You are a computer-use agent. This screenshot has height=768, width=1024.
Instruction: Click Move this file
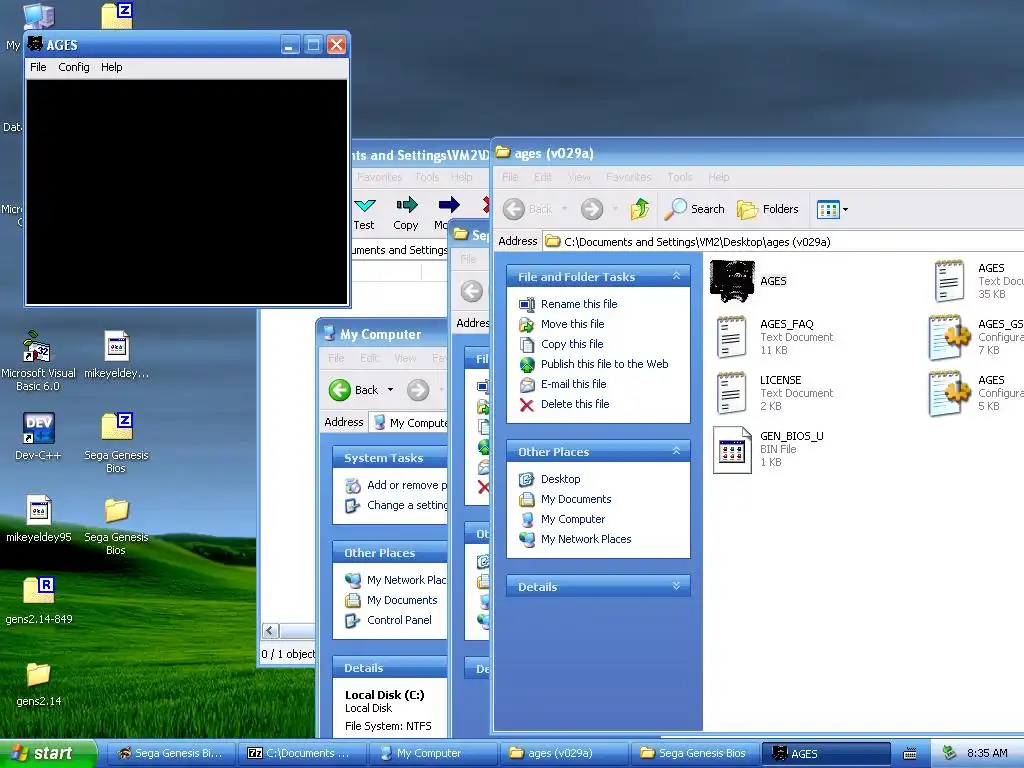(x=572, y=324)
